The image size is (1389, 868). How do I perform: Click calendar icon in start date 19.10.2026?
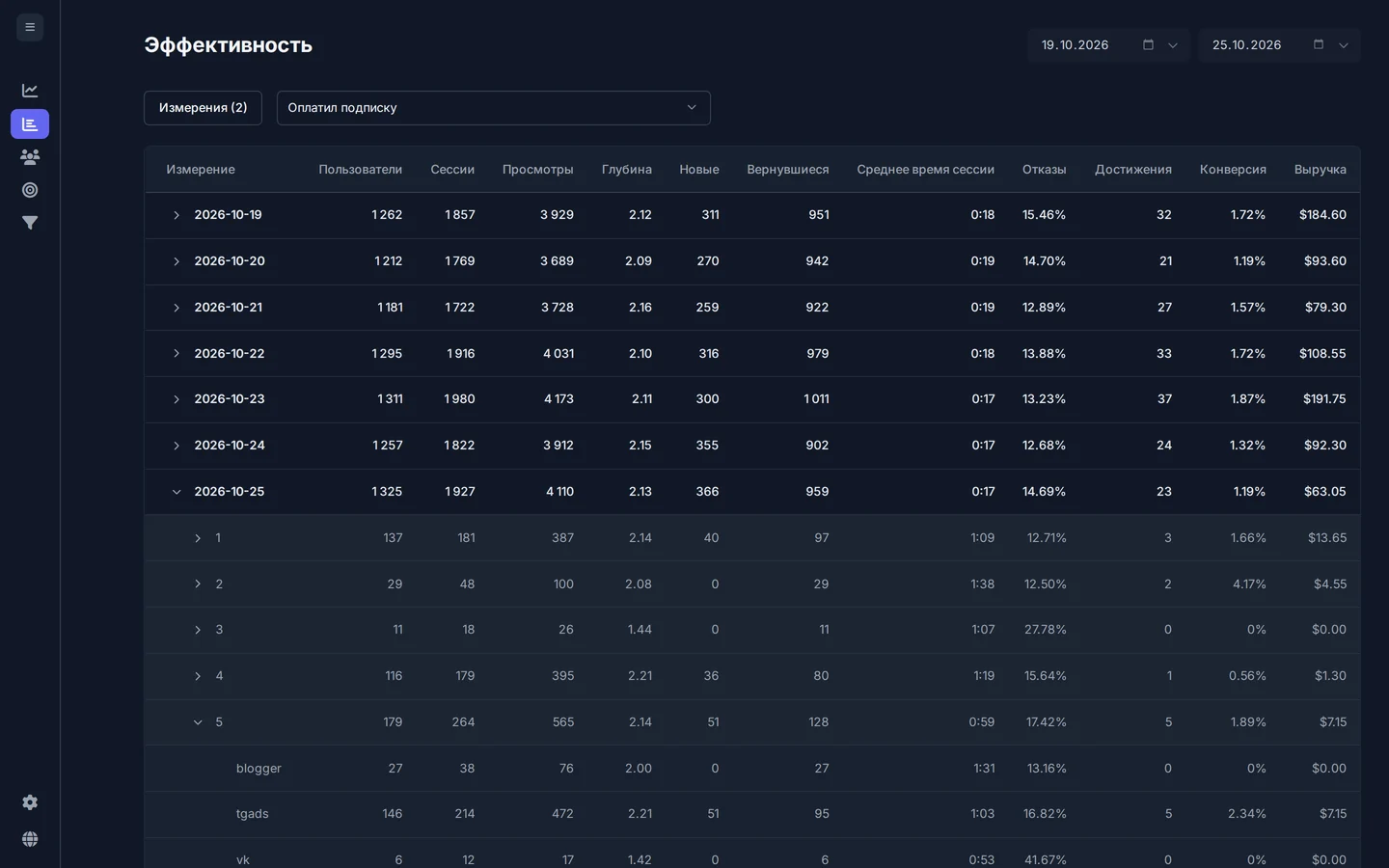click(1148, 45)
